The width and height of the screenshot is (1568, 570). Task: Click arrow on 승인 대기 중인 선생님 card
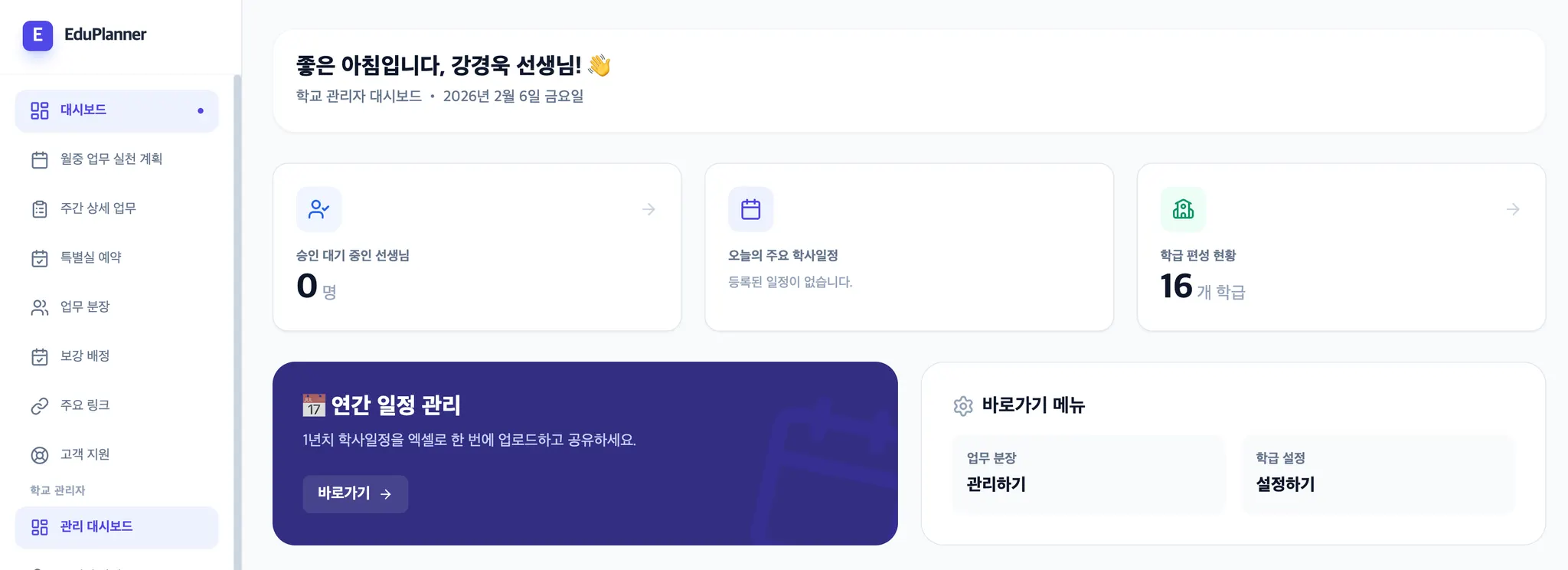tap(648, 209)
